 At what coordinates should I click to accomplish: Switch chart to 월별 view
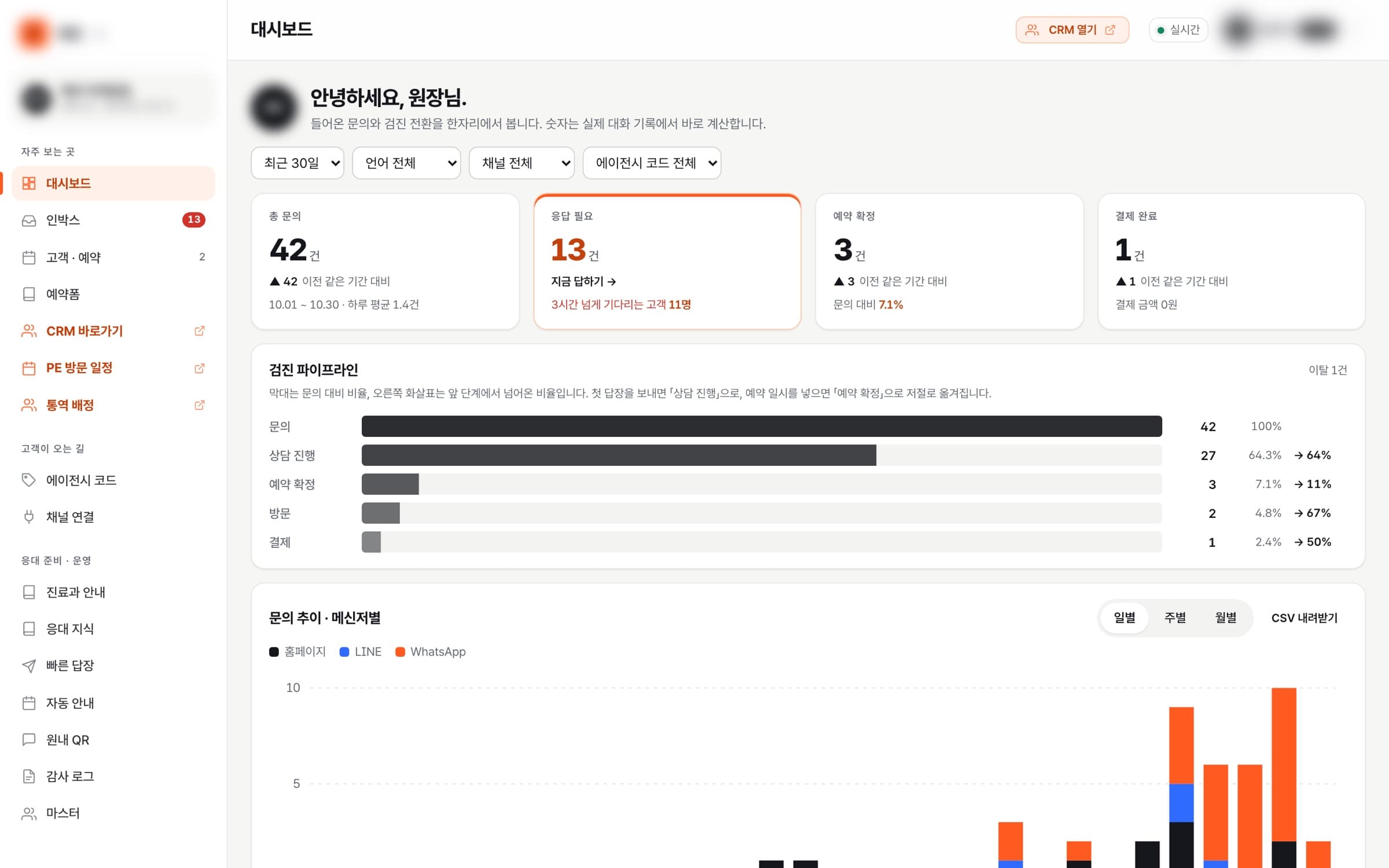(1225, 618)
